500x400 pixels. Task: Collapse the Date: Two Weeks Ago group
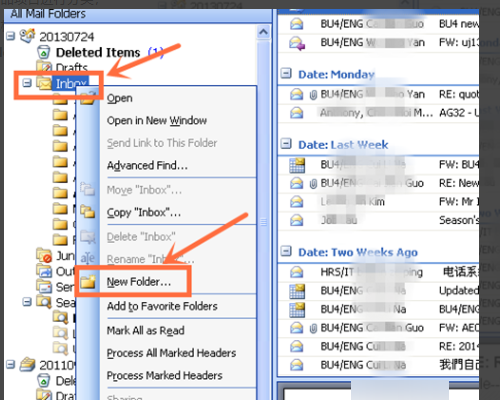click(286, 251)
